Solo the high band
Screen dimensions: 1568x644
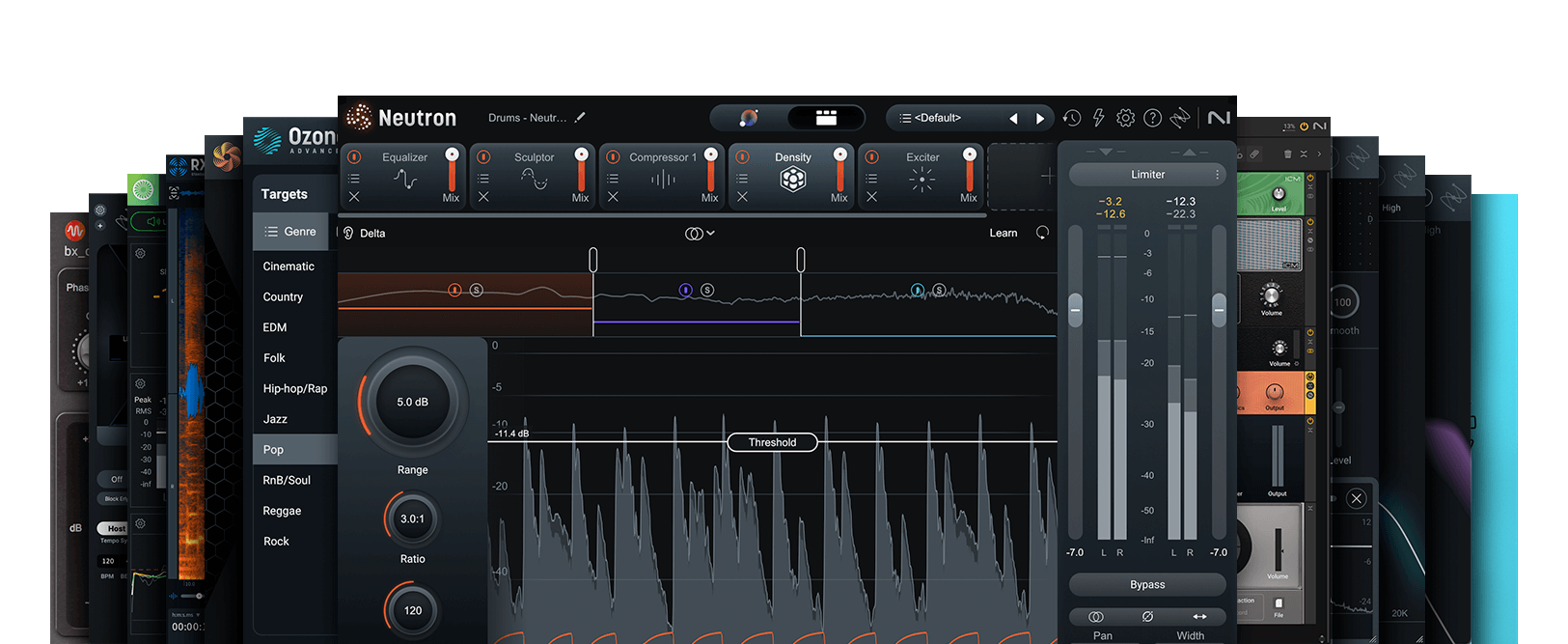click(939, 290)
